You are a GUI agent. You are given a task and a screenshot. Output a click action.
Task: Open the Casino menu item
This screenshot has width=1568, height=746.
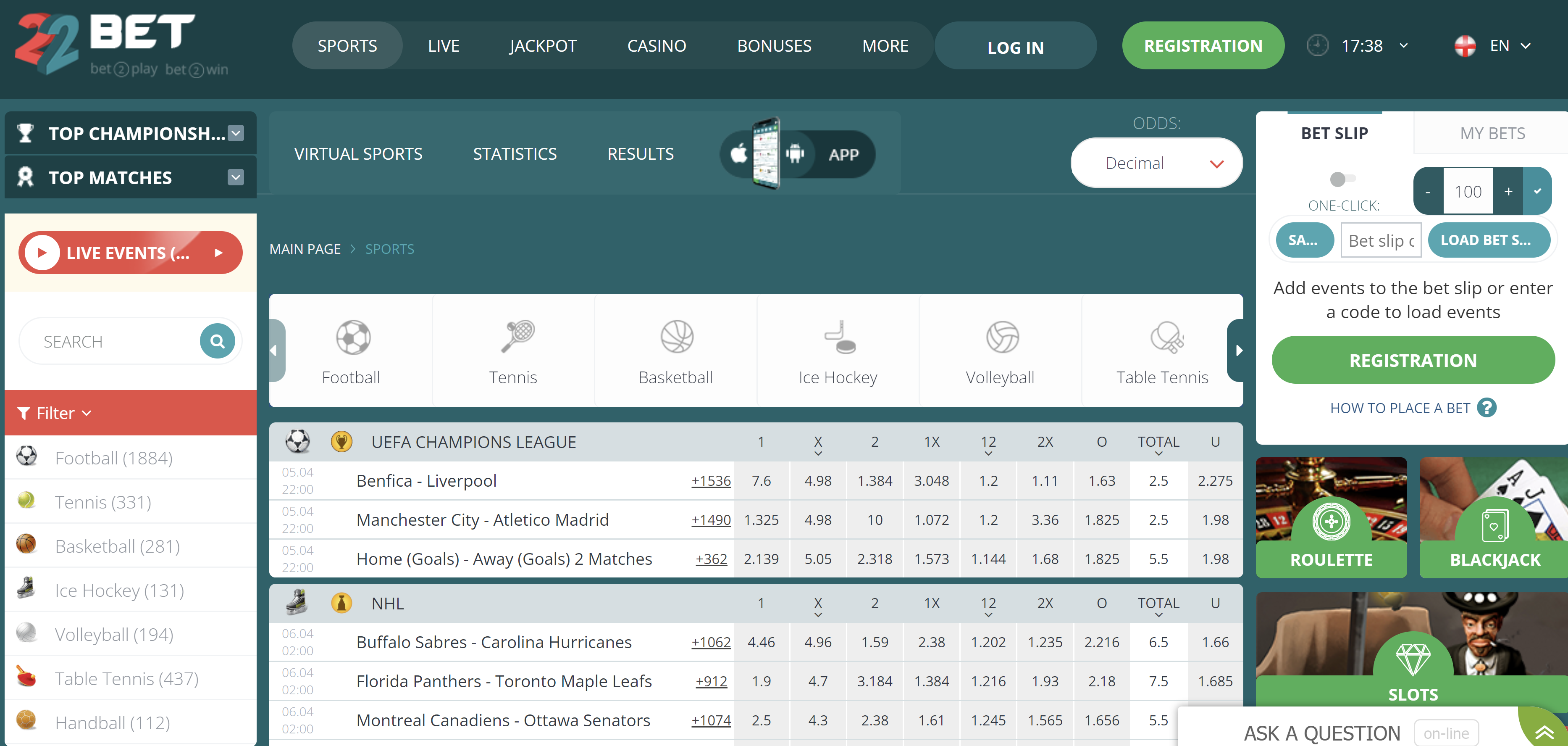(x=656, y=46)
